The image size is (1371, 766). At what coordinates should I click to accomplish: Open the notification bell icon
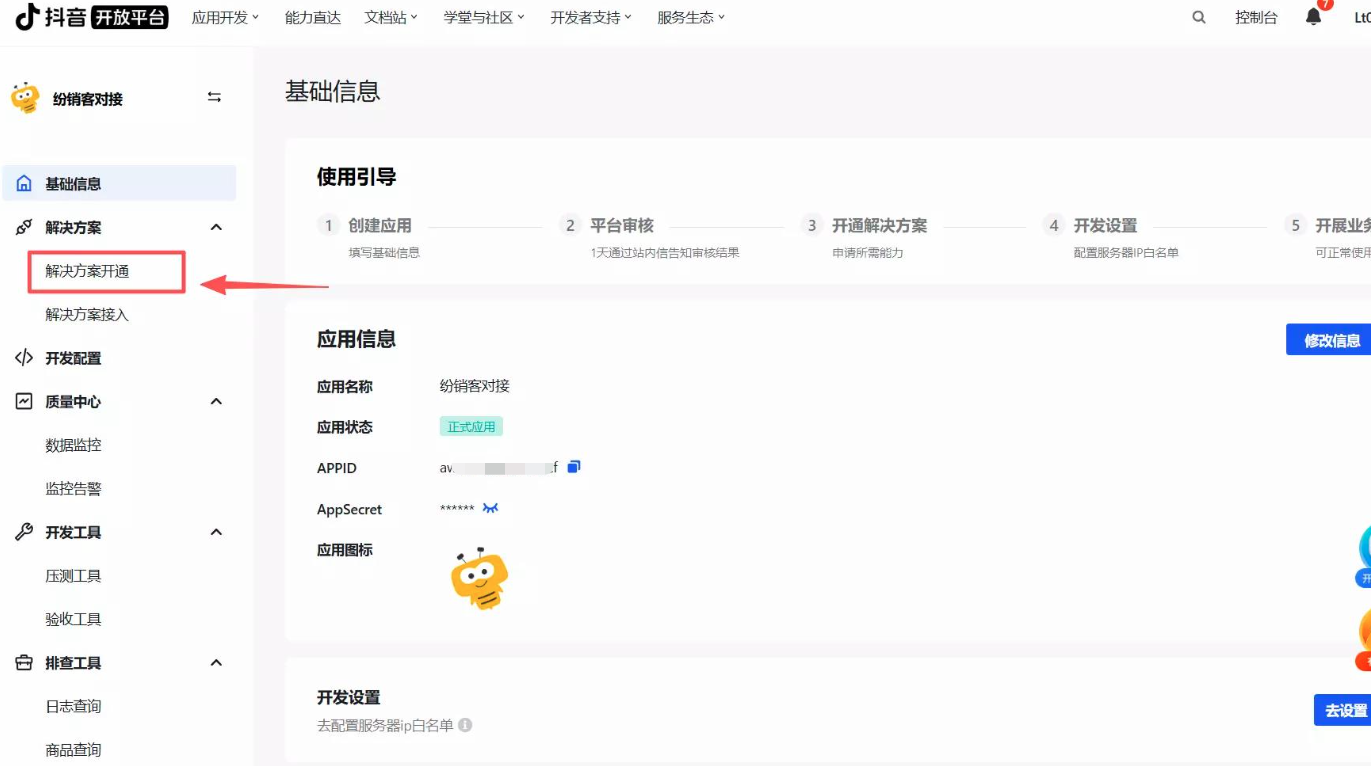(1313, 17)
